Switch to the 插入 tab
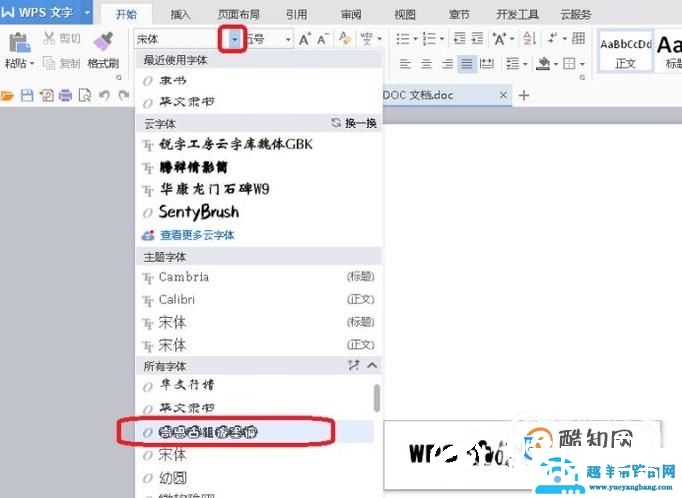Viewport: 682px width, 498px height. 181,15
